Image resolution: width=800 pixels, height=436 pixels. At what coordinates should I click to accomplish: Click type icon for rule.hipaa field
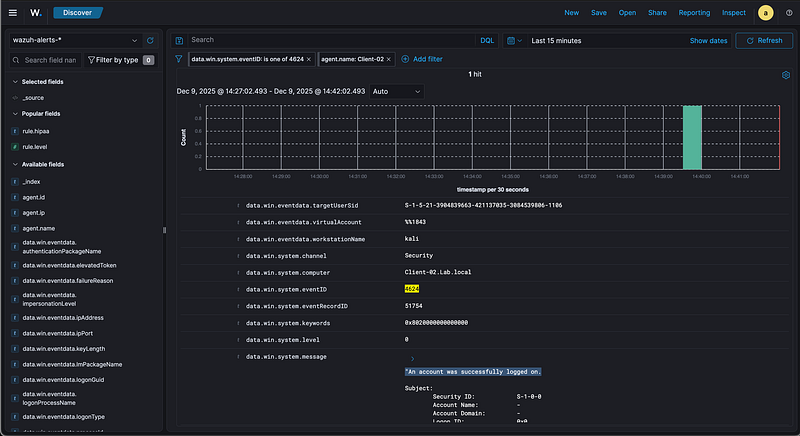tap(15, 131)
